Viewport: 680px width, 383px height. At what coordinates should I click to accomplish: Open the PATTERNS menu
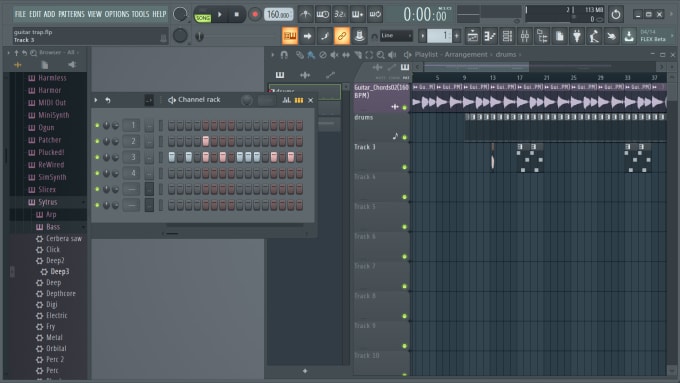click(72, 14)
